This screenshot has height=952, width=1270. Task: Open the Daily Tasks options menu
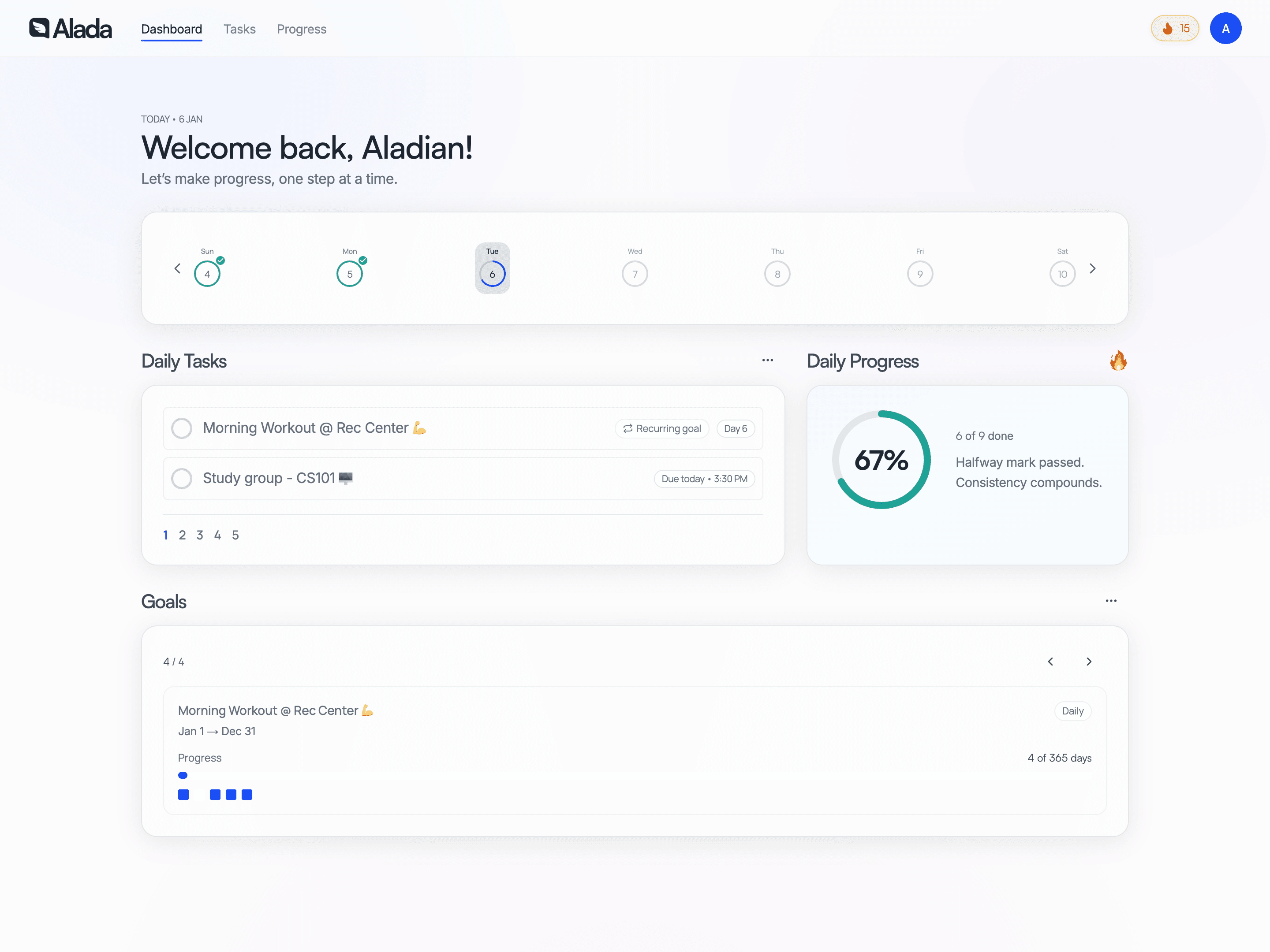click(x=768, y=360)
